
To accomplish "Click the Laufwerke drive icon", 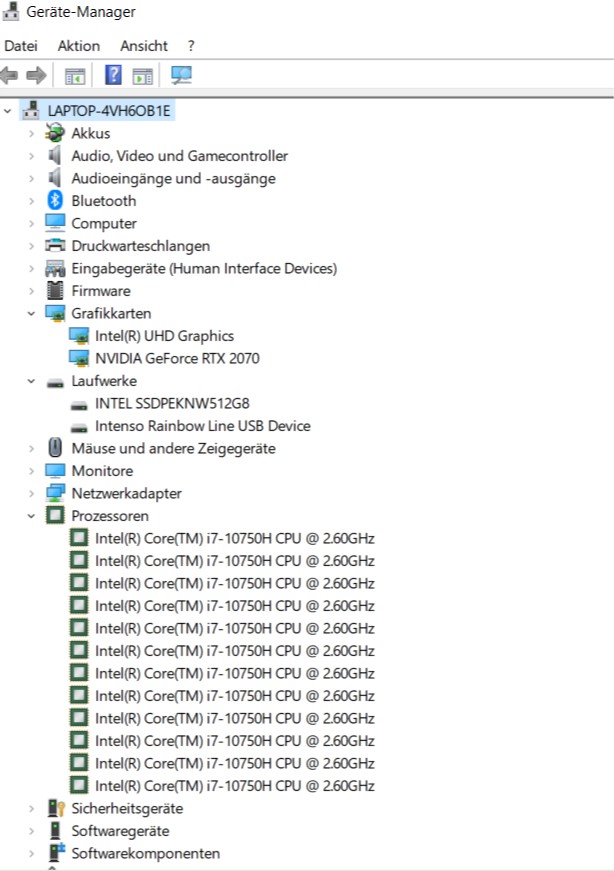I will point(54,382).
